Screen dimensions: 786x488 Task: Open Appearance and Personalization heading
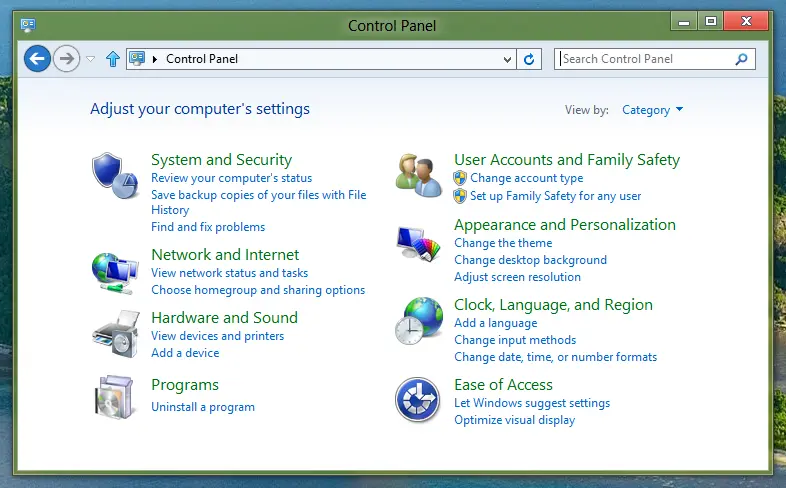565,225
